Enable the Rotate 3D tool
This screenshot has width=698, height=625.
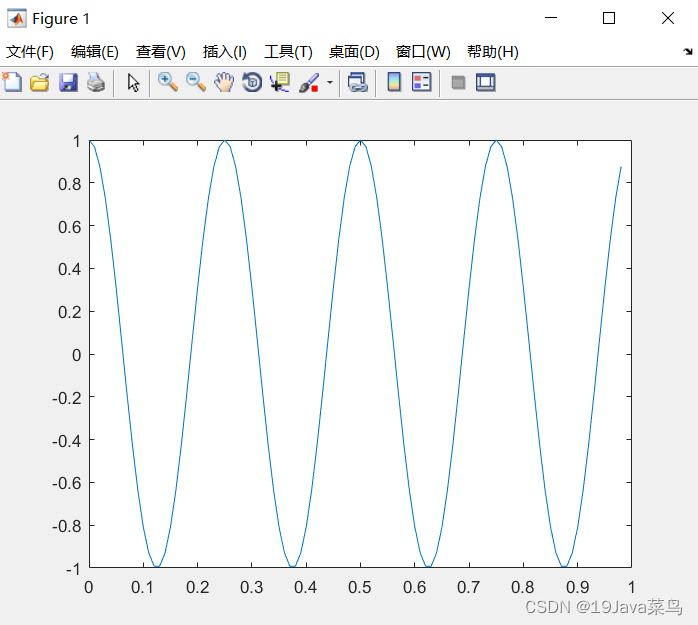(x=252, y=82)
